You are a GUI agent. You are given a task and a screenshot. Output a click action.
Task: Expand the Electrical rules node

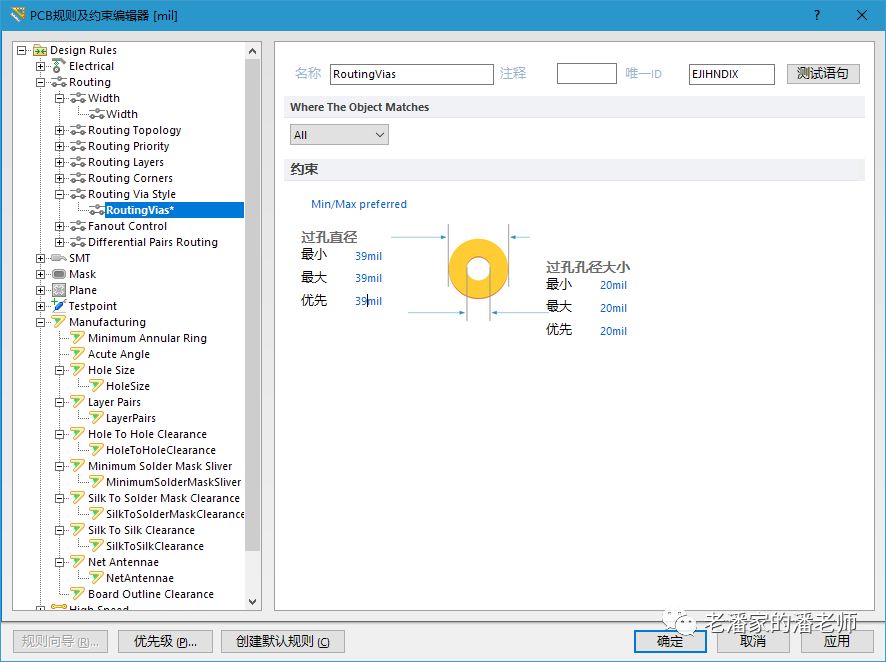click(41, 66)
